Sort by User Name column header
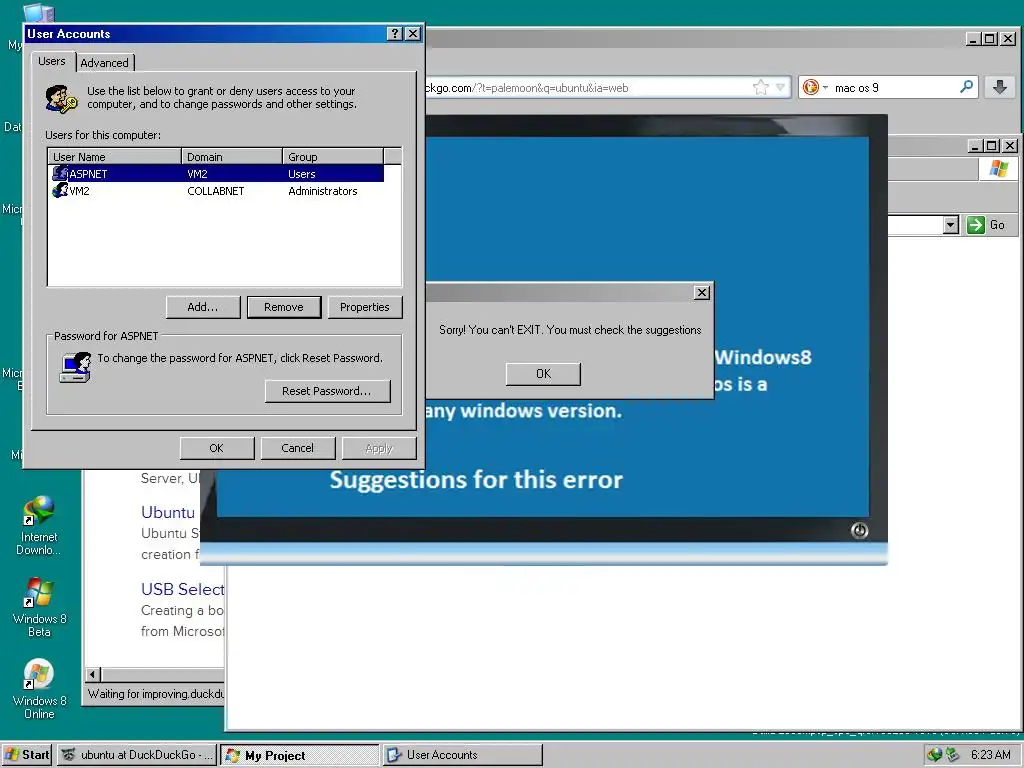 [x=115, y=157]
